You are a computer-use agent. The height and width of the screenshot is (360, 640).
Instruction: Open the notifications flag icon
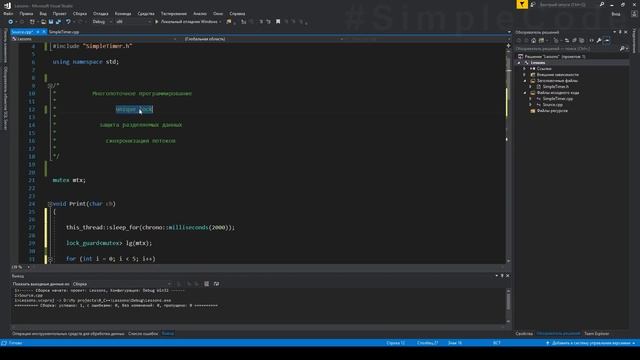click(522, 4)
